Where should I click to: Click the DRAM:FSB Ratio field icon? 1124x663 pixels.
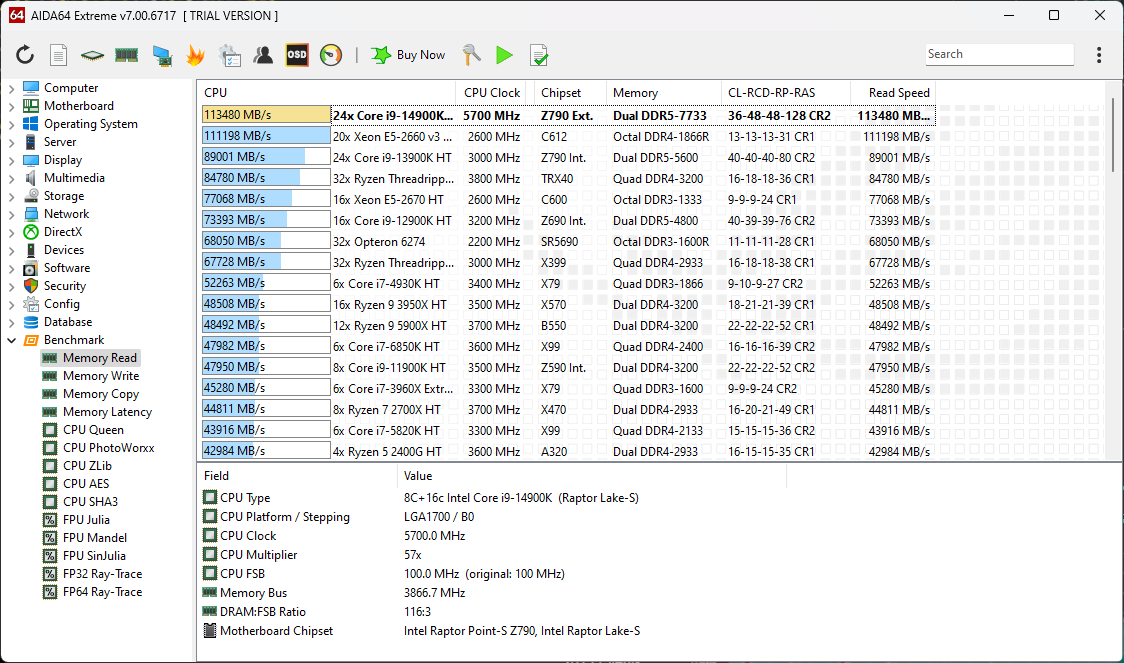pyautogui.click(x=210, y=611)
